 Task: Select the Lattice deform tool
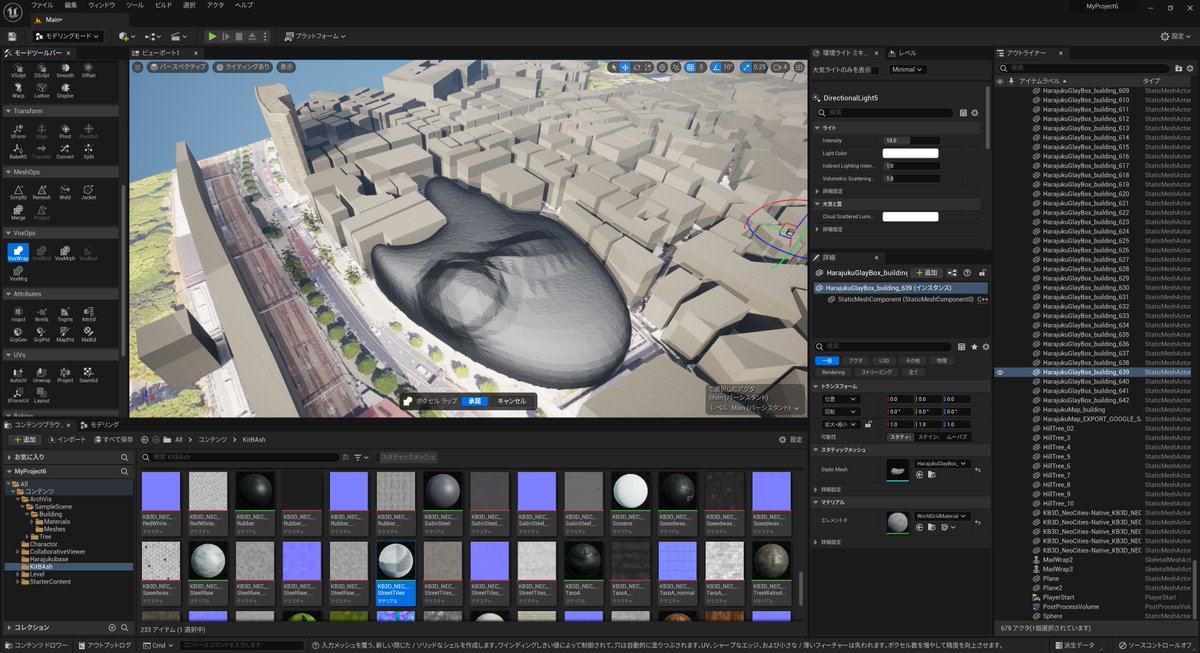click(42, 91)
